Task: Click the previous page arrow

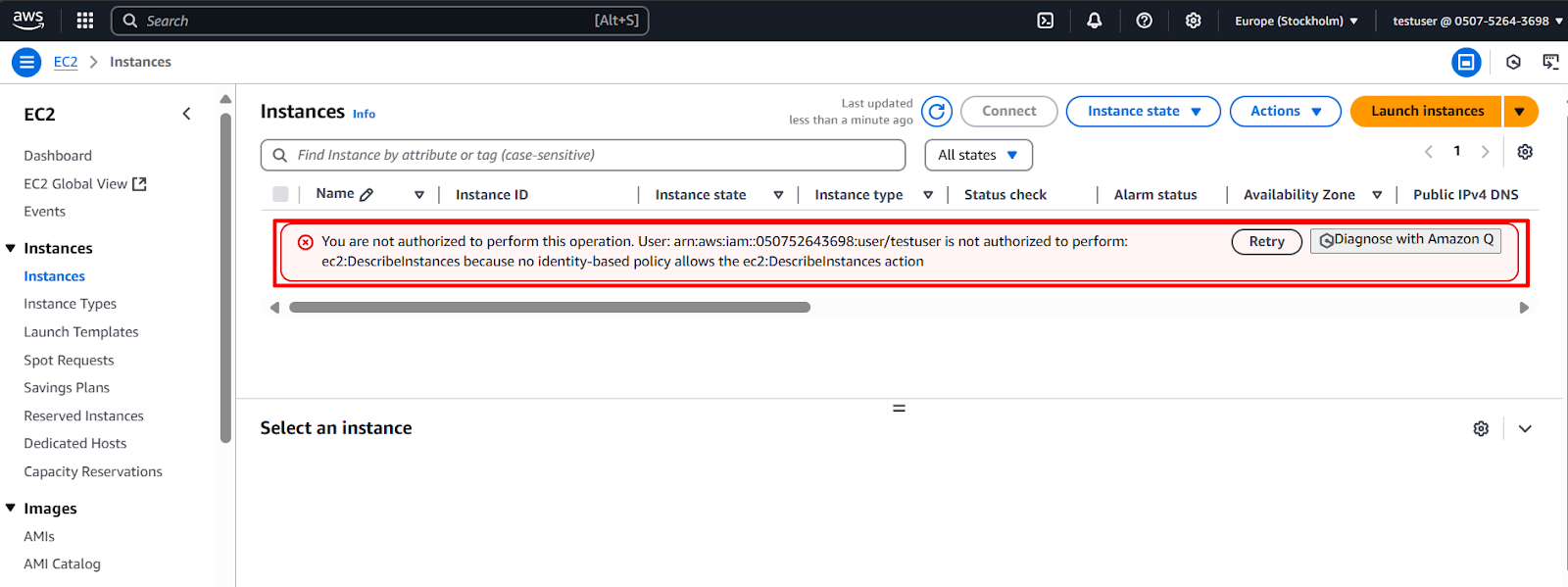Action: click(x=1429, y=152)
